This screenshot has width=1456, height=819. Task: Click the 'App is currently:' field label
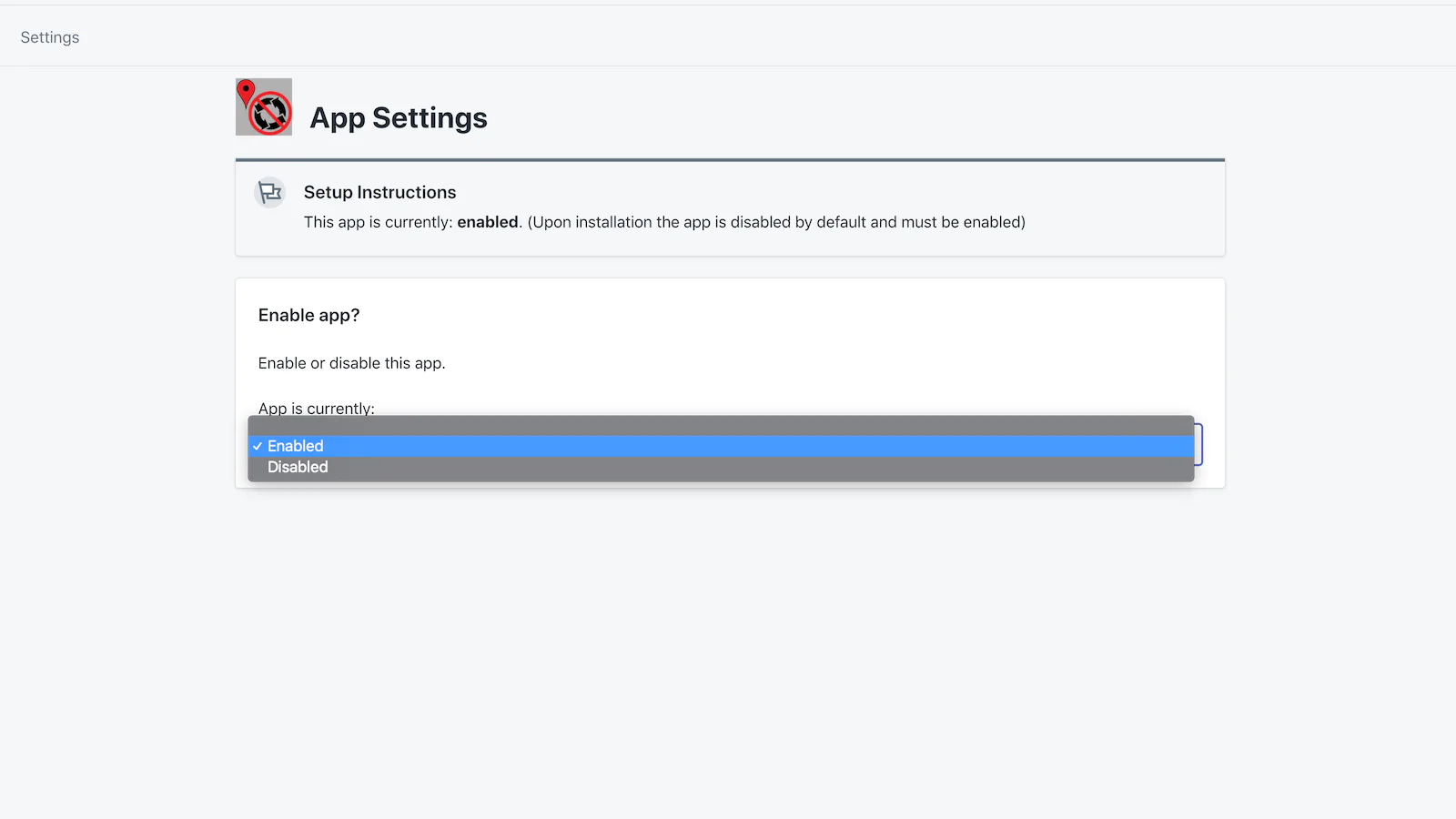[x=316, y=408]
